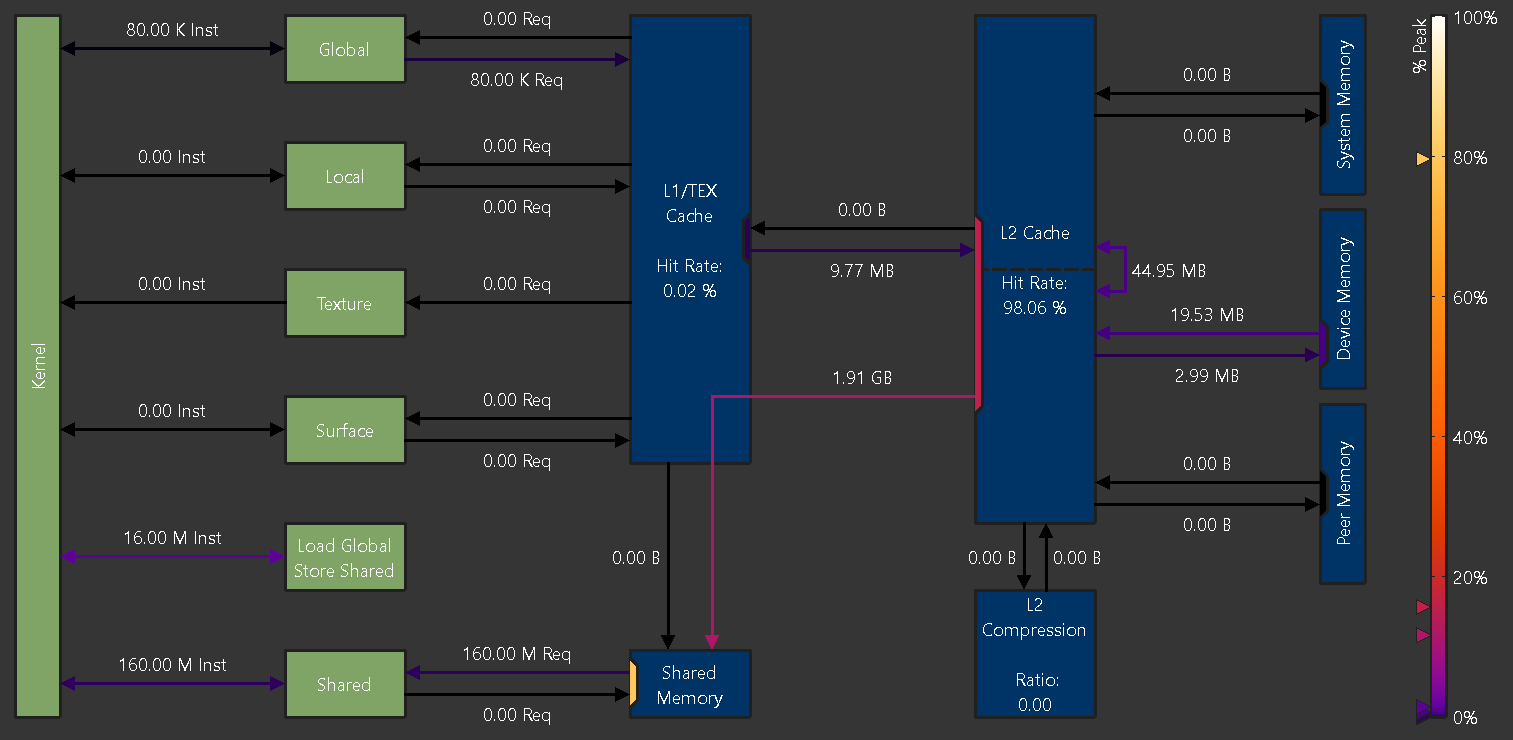Select the Hit Rate 98.06 % label
The image size is (1513, 740).
[1035, 296]
